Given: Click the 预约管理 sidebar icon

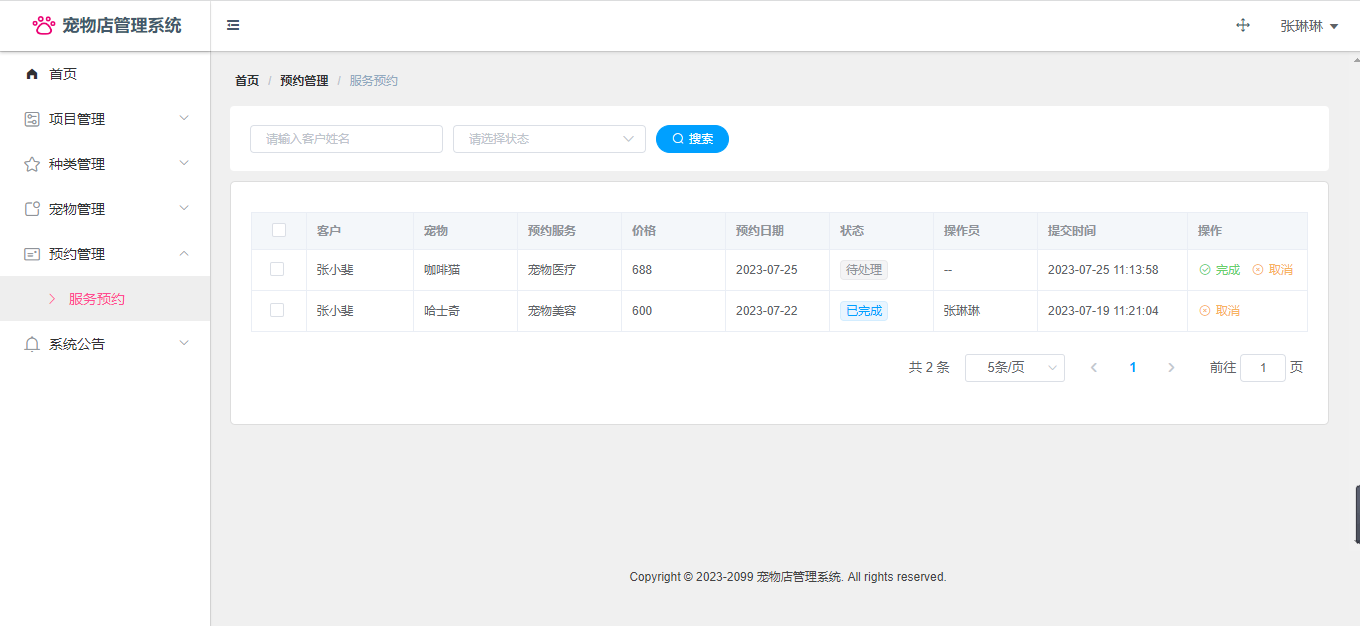Looking at the screenshot, I should pyautogui.click(x=32, y=254).
